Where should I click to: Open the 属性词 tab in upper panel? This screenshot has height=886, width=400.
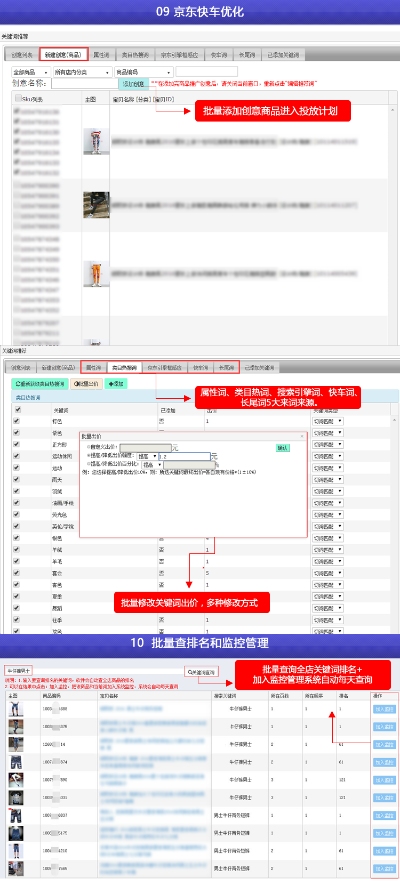click(101, 55)
